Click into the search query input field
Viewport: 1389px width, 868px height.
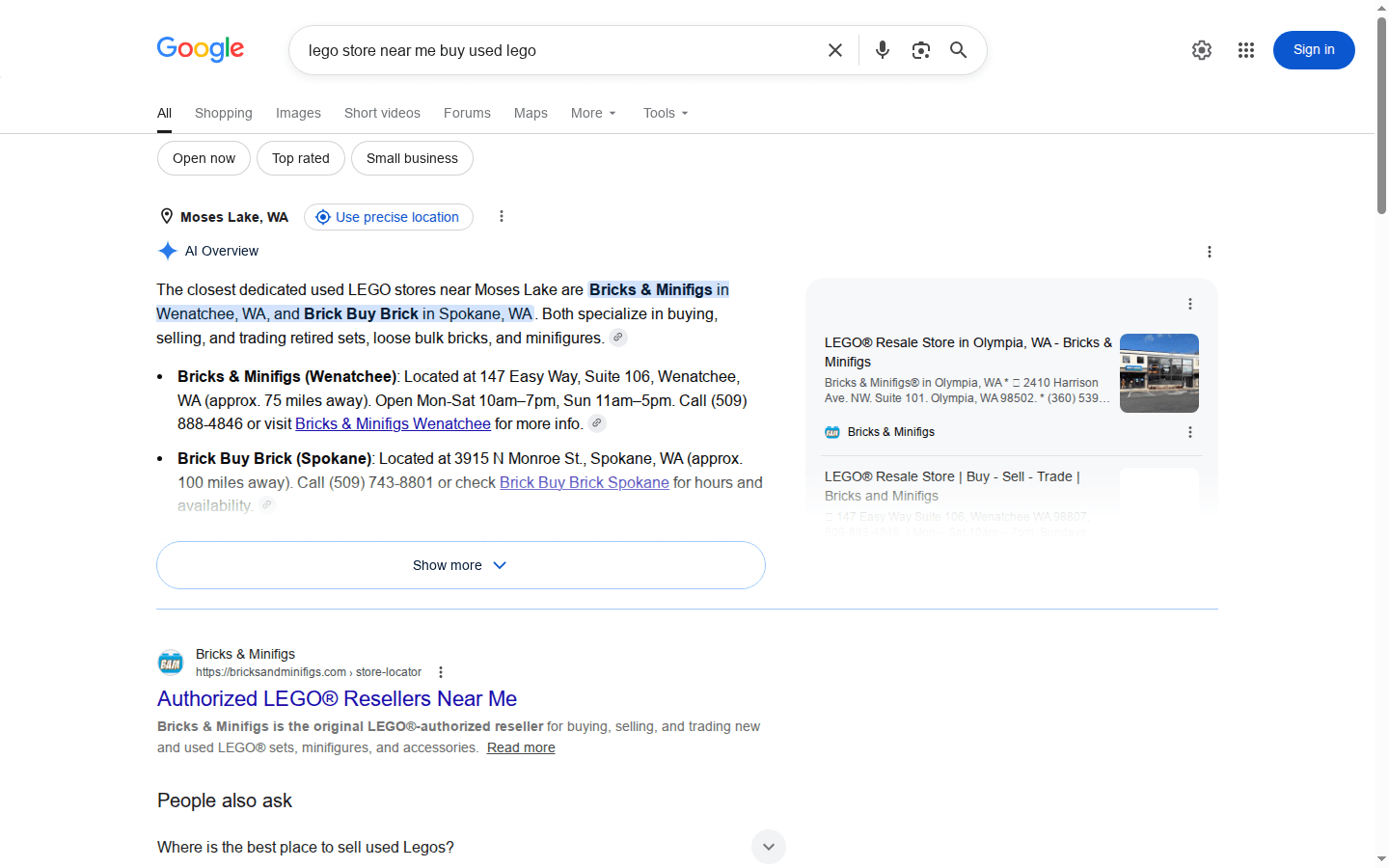point(559,50)
